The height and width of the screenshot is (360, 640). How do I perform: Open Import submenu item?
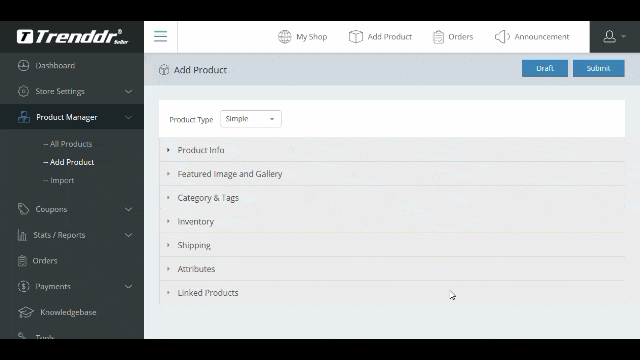click(x=59, y=180)
